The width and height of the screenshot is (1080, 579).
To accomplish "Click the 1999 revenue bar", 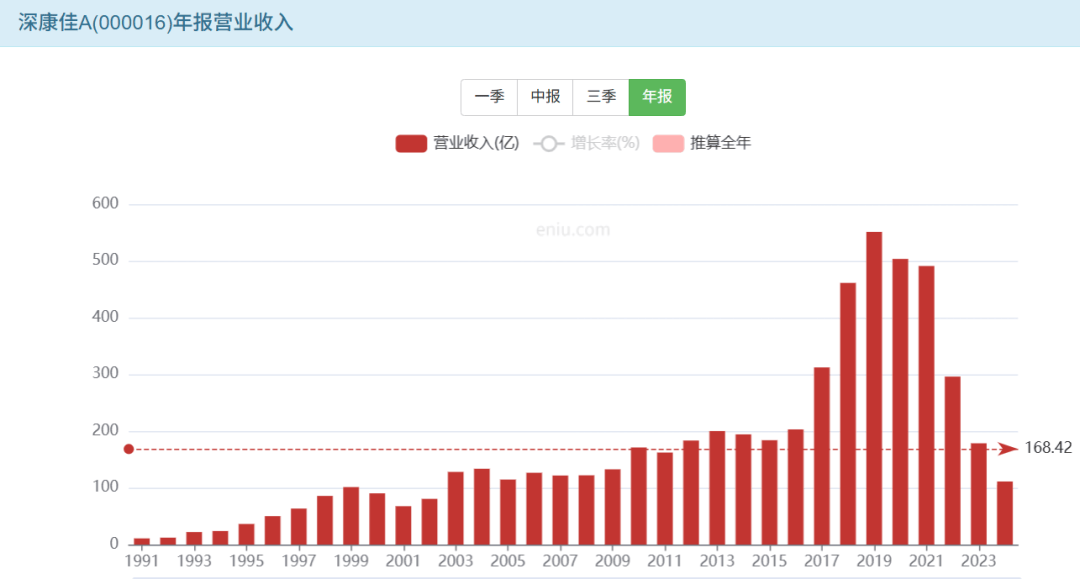I will click(351, 516).
